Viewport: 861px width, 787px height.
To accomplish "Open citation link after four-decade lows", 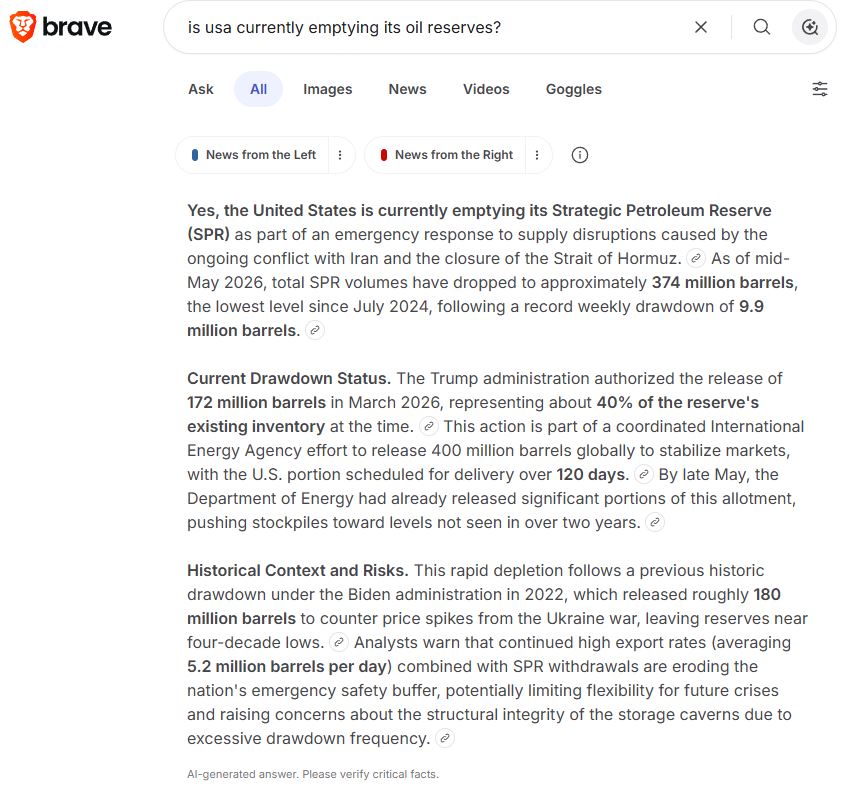I will [339, 642].
